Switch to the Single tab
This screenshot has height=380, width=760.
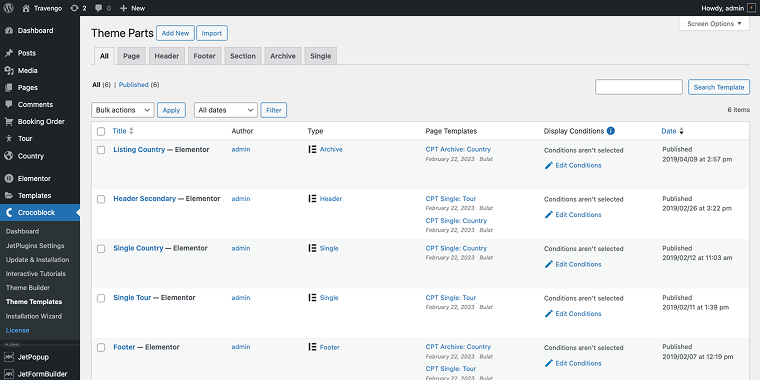pyautogui.click(x=320, y=56)
